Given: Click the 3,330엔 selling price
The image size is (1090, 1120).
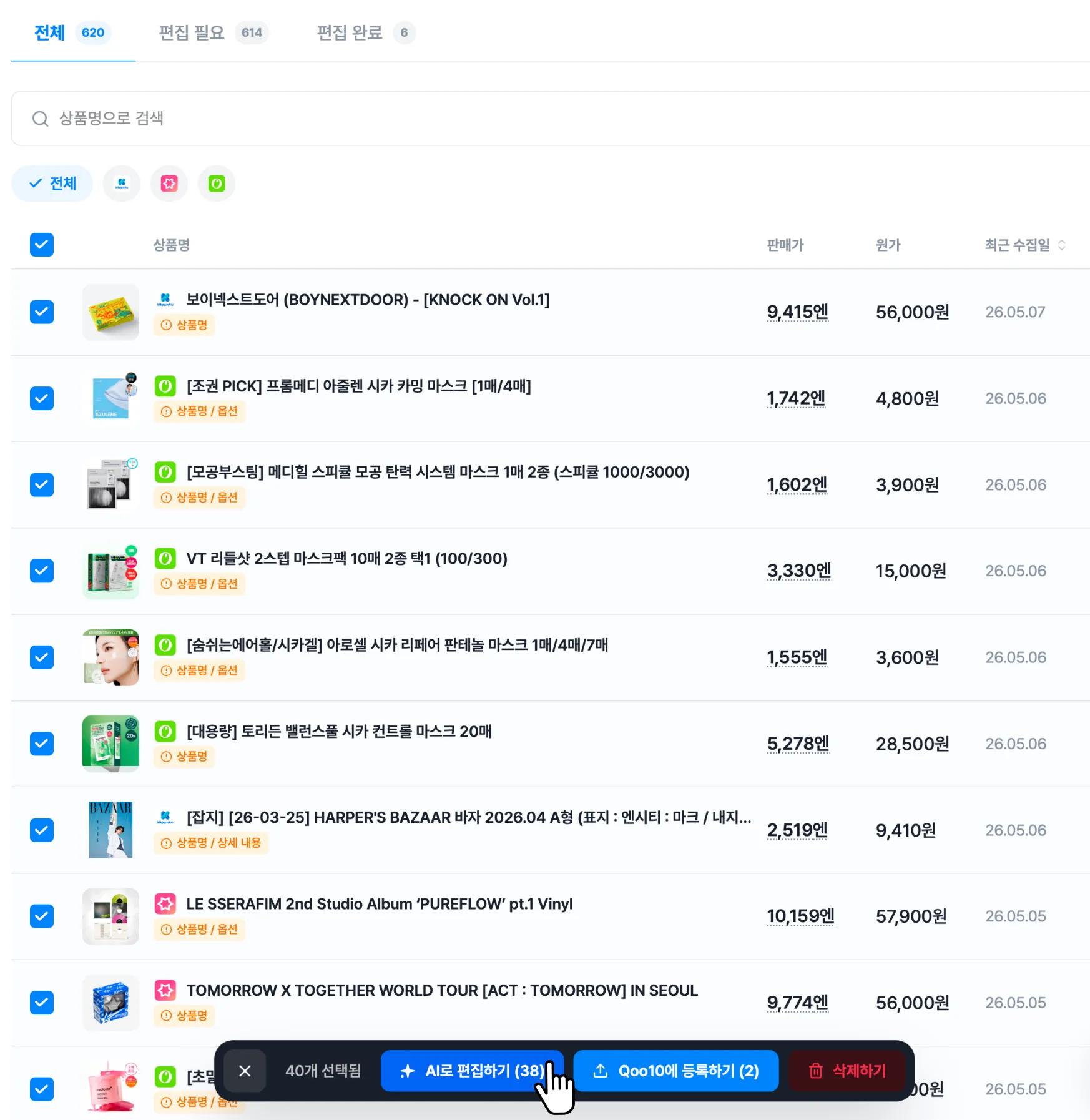Looking at the screenshot, I should 799,571.
